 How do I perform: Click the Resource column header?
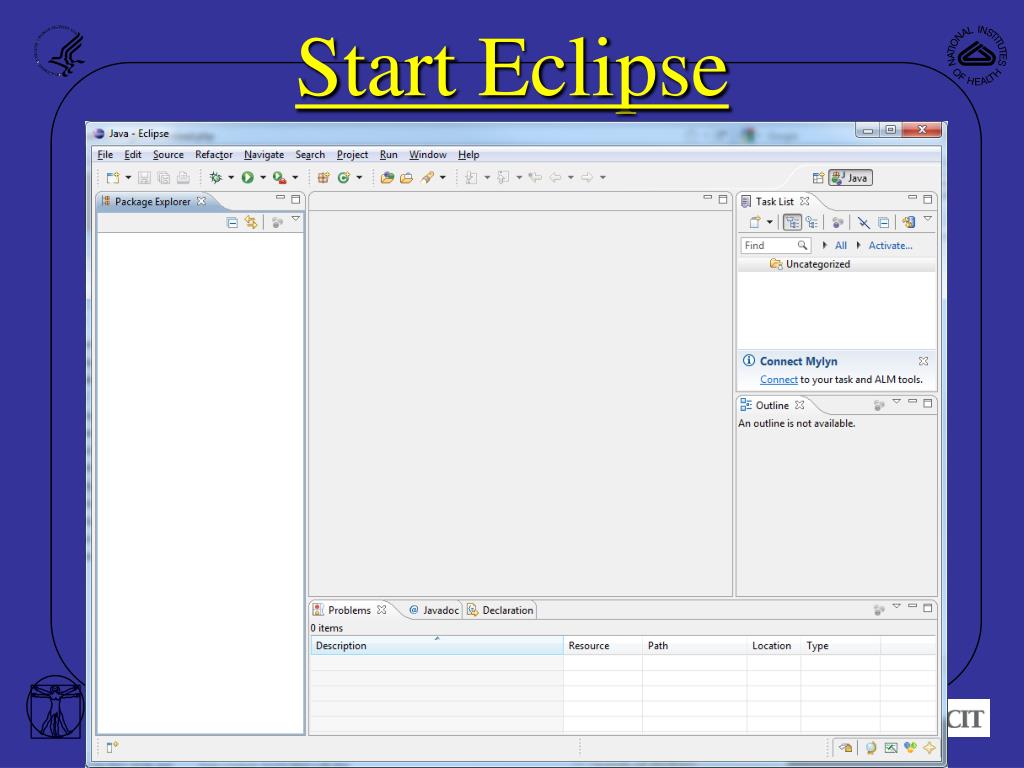[x=603, y=646]
